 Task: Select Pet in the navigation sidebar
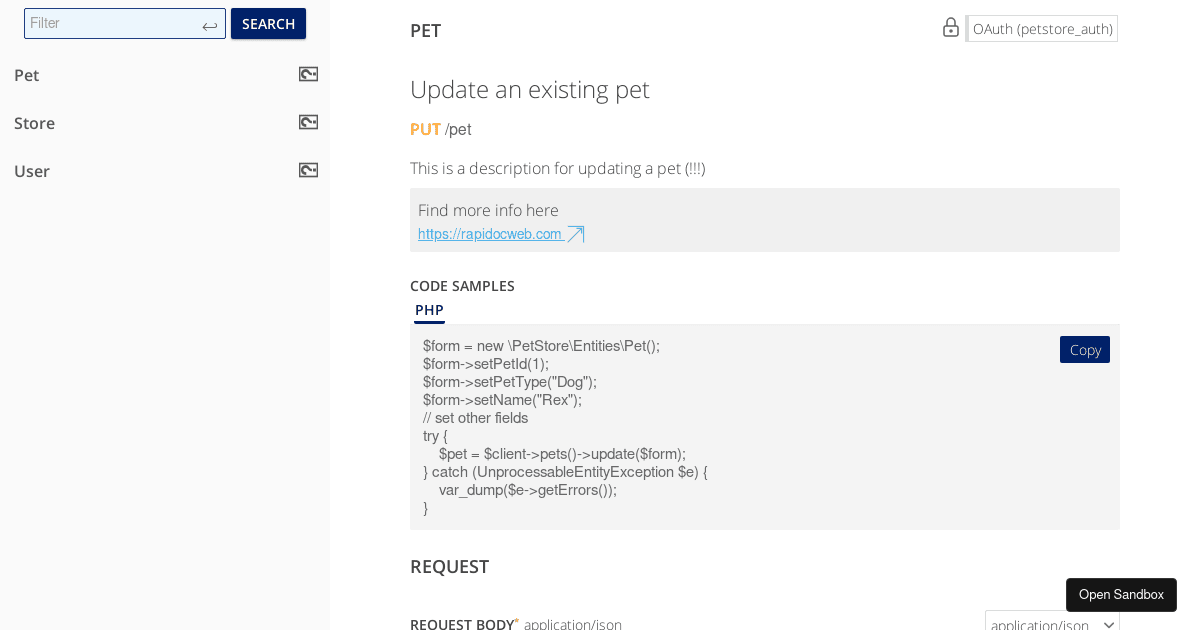[26, 75]
